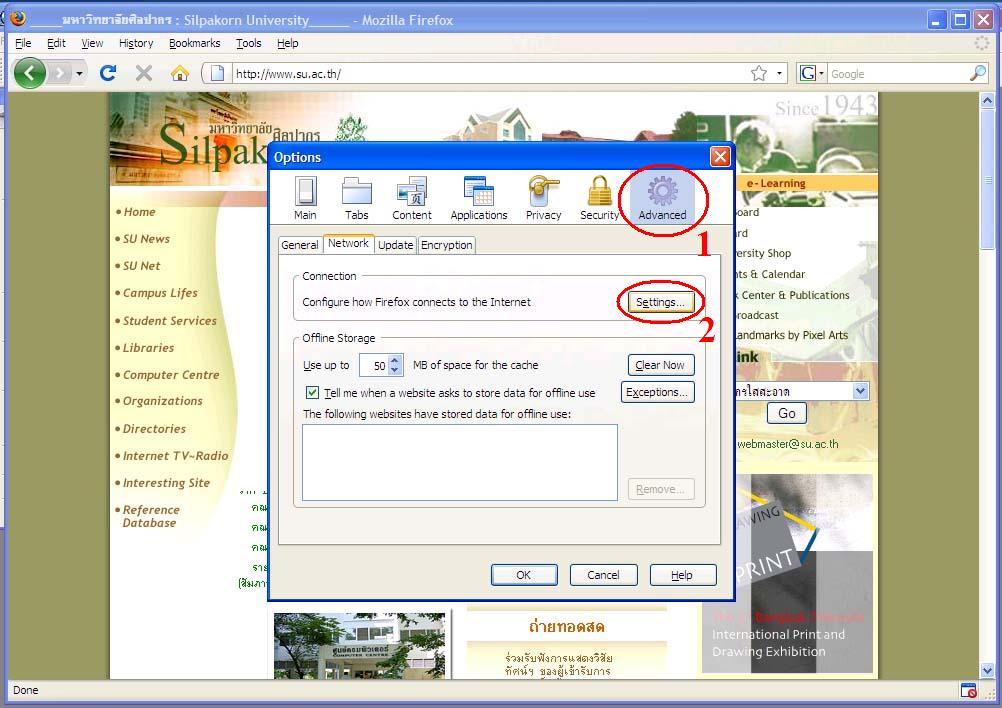The image size is (1002, 708).
Task: Click inside the Google search field
Action: click(898, 73)
